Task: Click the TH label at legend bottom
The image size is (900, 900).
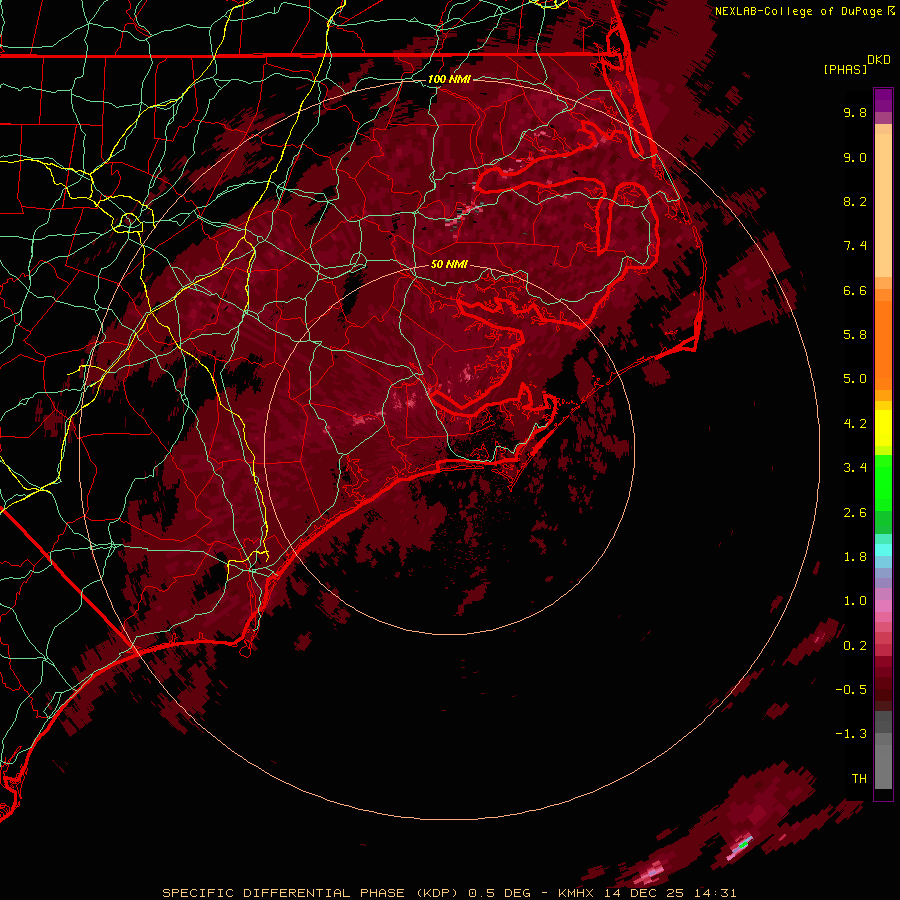Action: [x=859, y=779]
